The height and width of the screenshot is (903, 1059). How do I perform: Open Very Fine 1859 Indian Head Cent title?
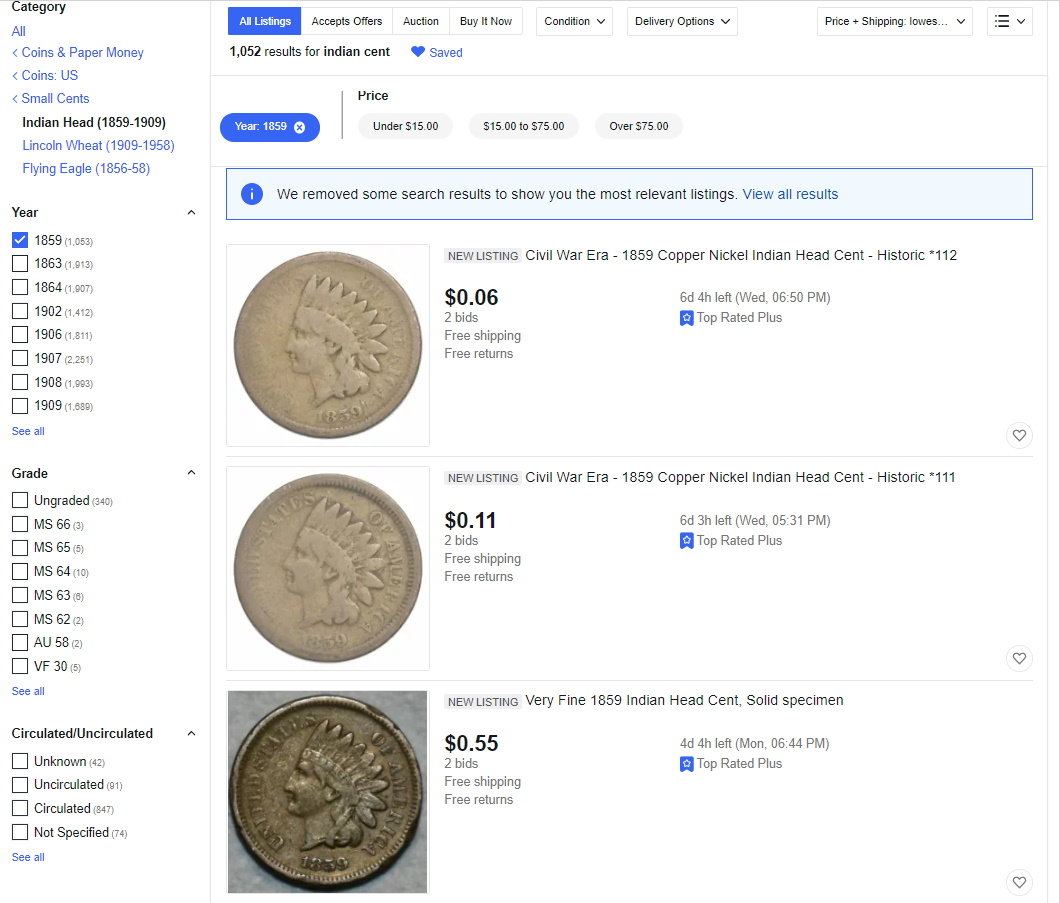pos(684,700)
